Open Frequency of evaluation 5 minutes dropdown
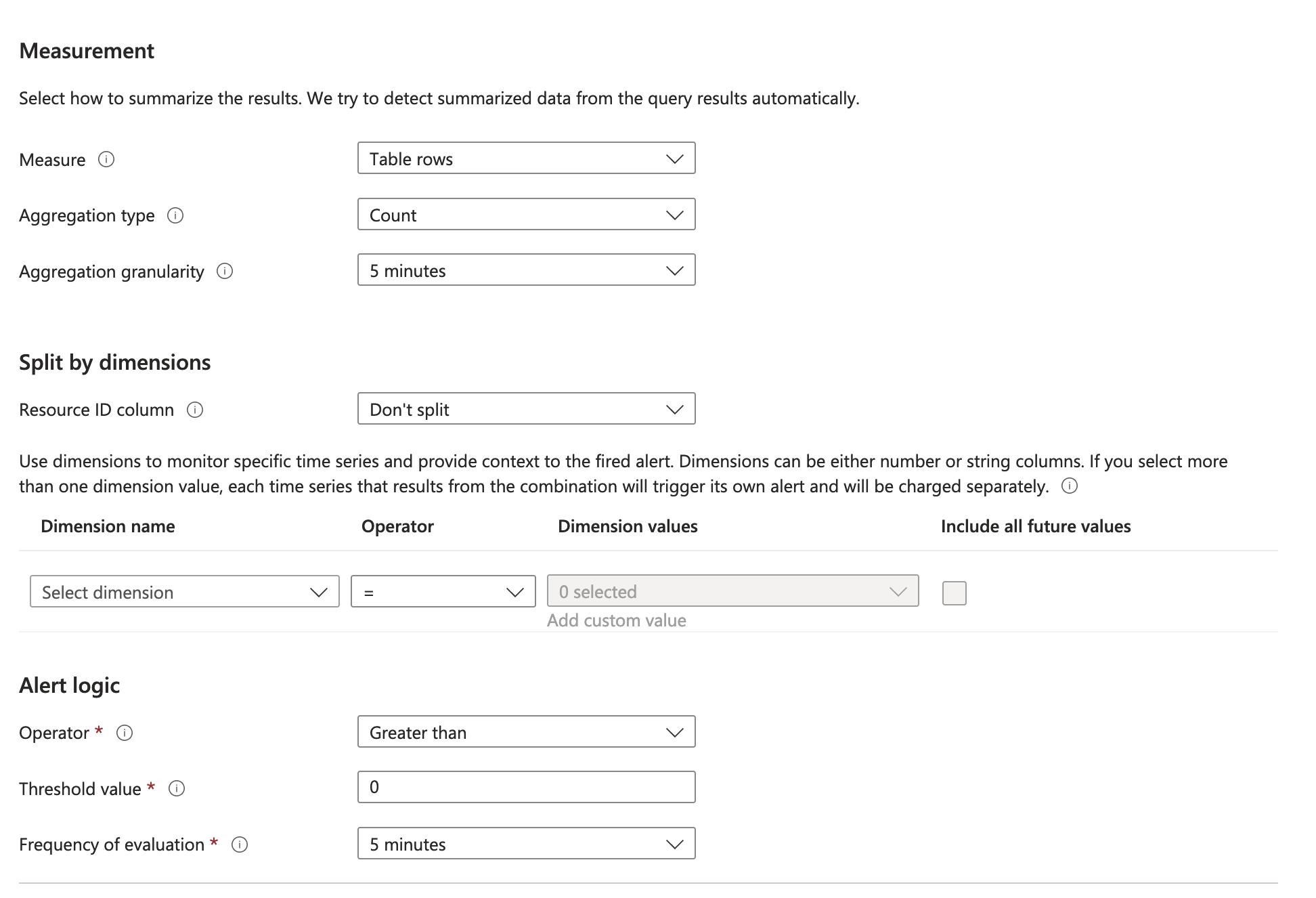The width and height of the screenshot is (1316, 898). 526,844
